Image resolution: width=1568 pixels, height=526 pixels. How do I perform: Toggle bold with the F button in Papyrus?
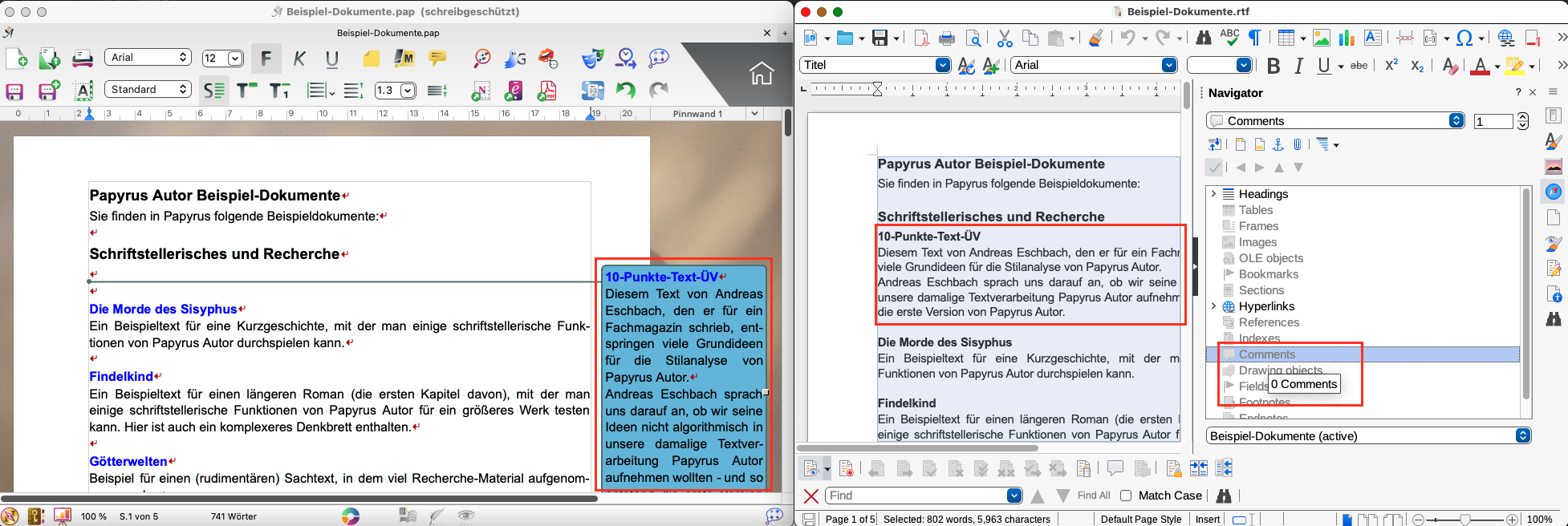(x=266, y=58)
